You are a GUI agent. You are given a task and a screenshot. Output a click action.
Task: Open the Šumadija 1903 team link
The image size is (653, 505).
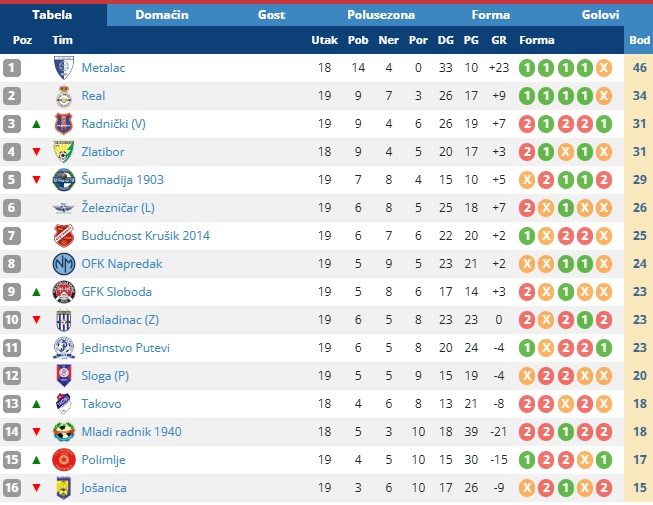click(122, 180)
